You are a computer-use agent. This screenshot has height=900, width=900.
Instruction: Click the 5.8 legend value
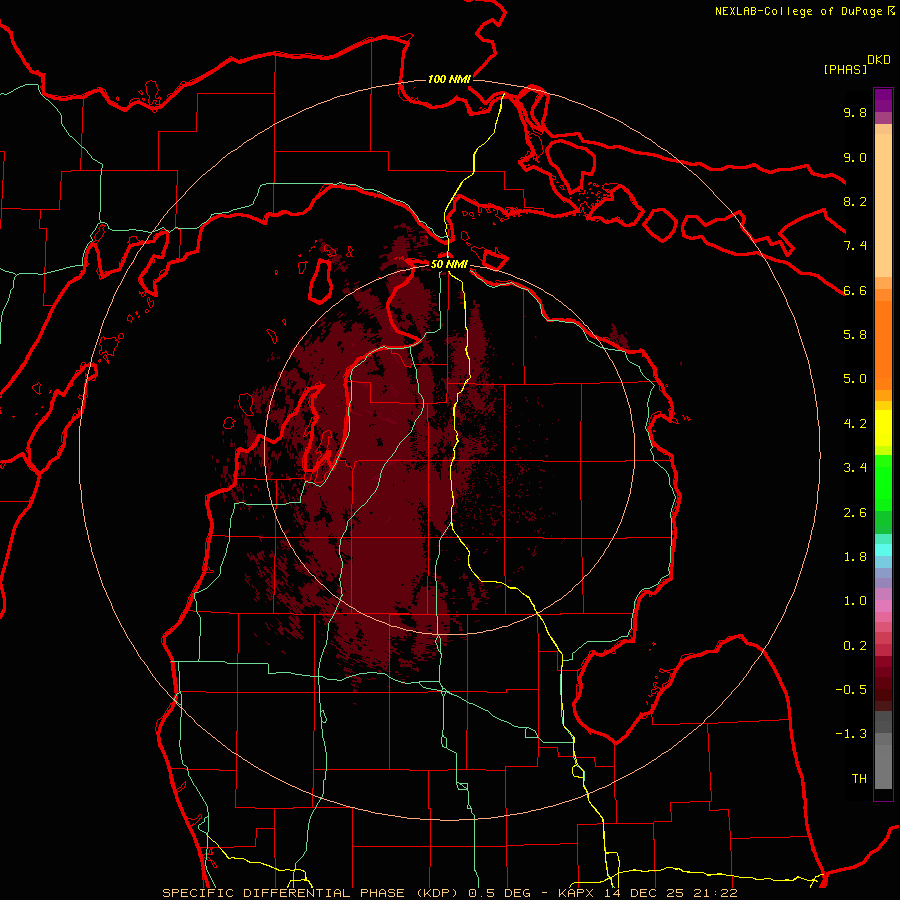(x=855, y=335)
